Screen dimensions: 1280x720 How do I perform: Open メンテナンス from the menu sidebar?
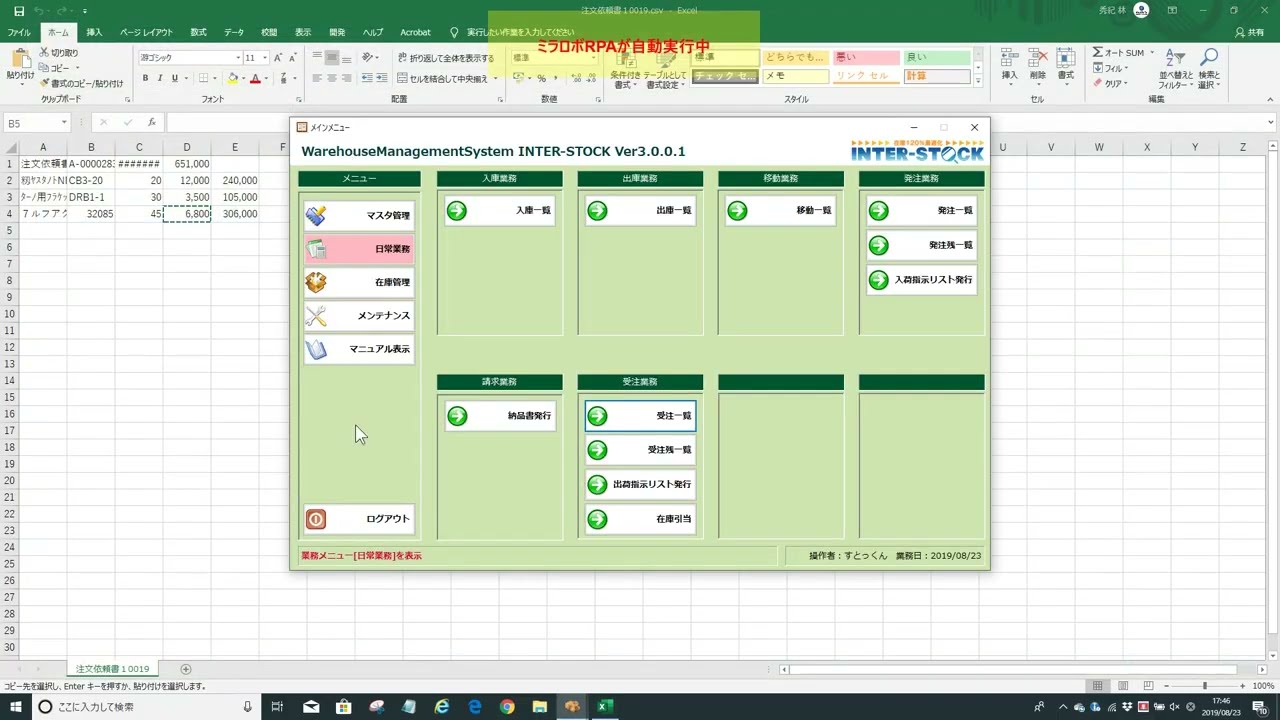click(359, 316)
